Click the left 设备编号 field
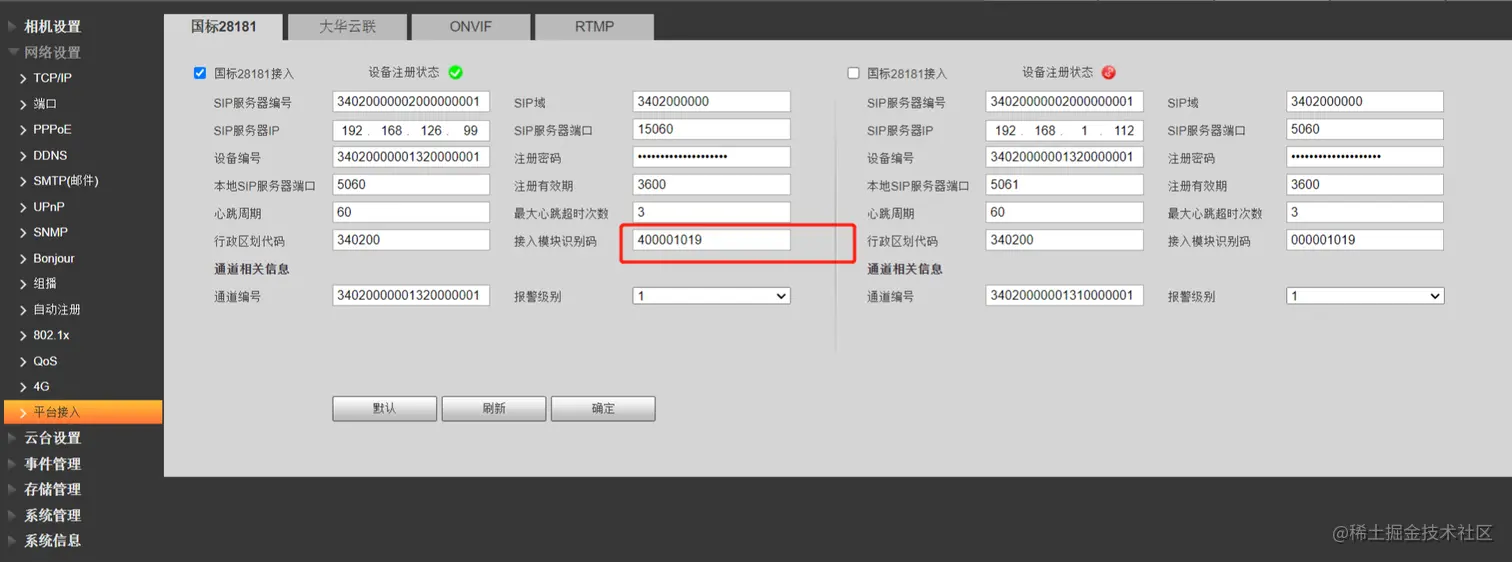Viewport: 1512px width, 562px height. [x=411, y=157]
